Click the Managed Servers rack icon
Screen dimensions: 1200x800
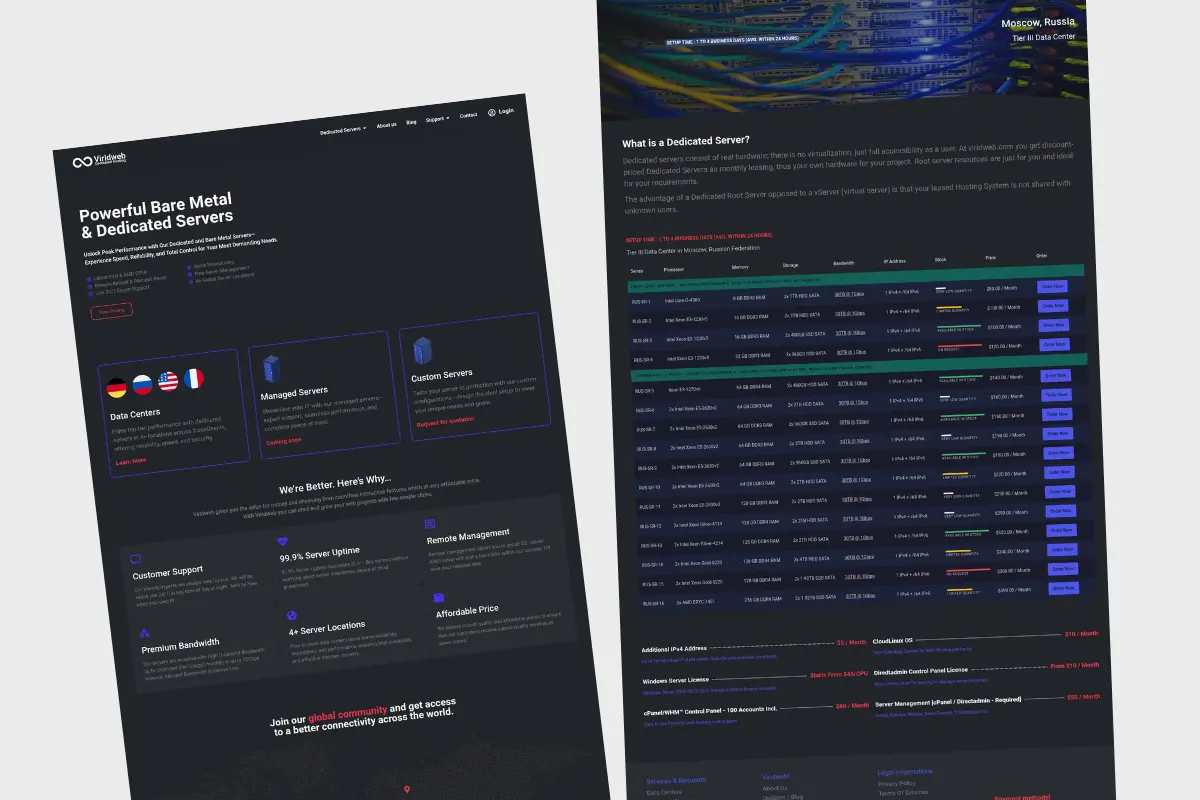(x=272, y=367)
